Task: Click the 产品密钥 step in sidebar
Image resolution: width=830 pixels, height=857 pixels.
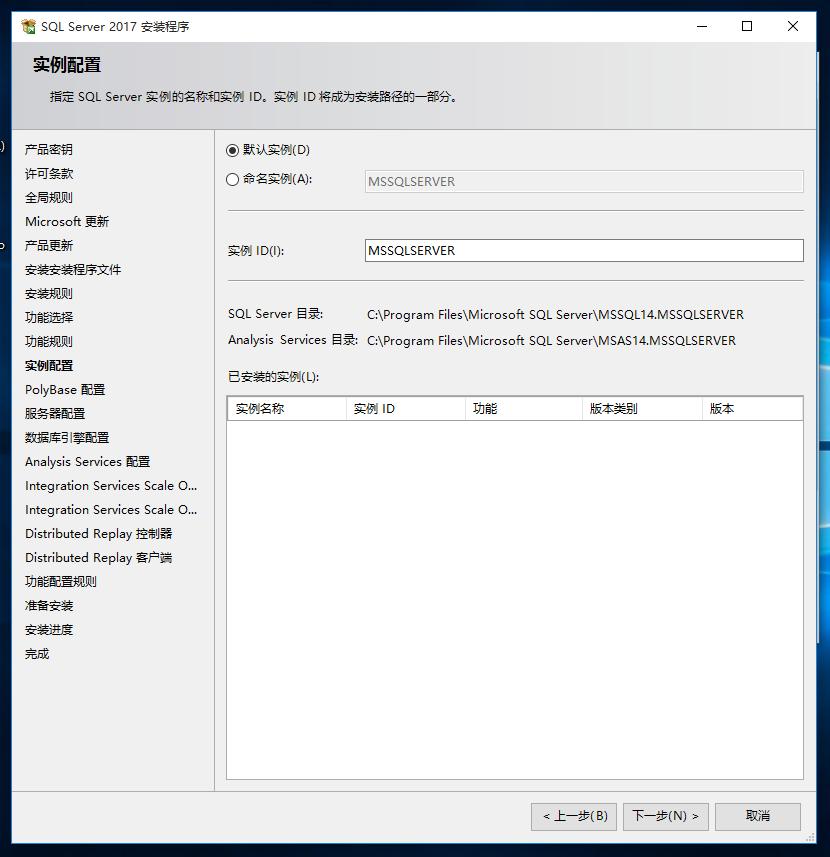Action: pos(49,150)
